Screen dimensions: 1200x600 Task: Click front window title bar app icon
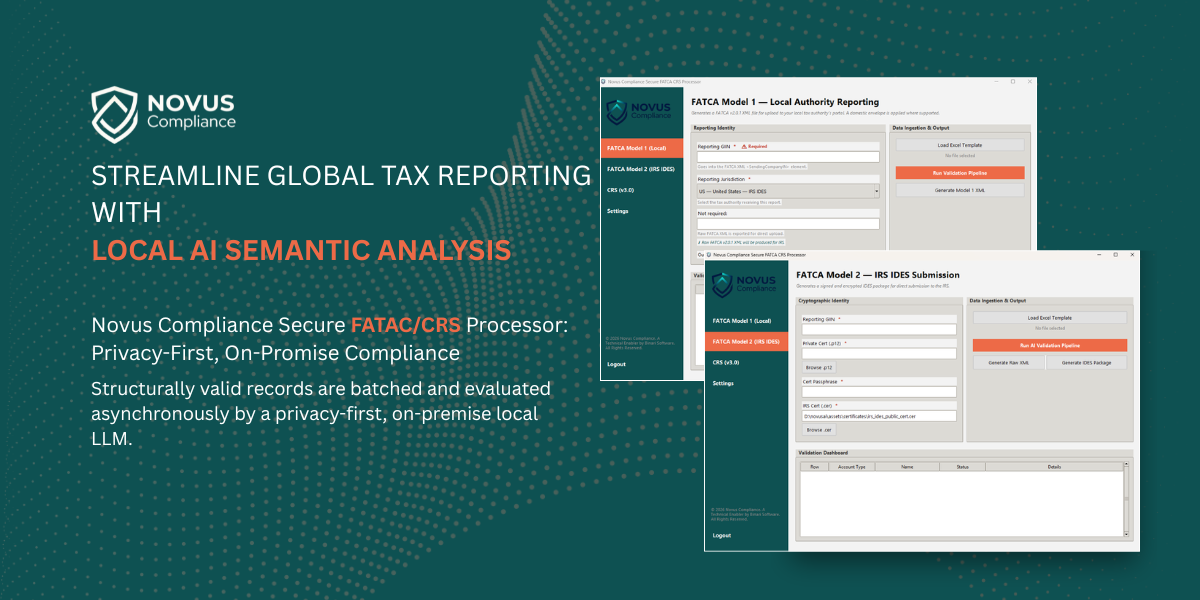[709, 254]
